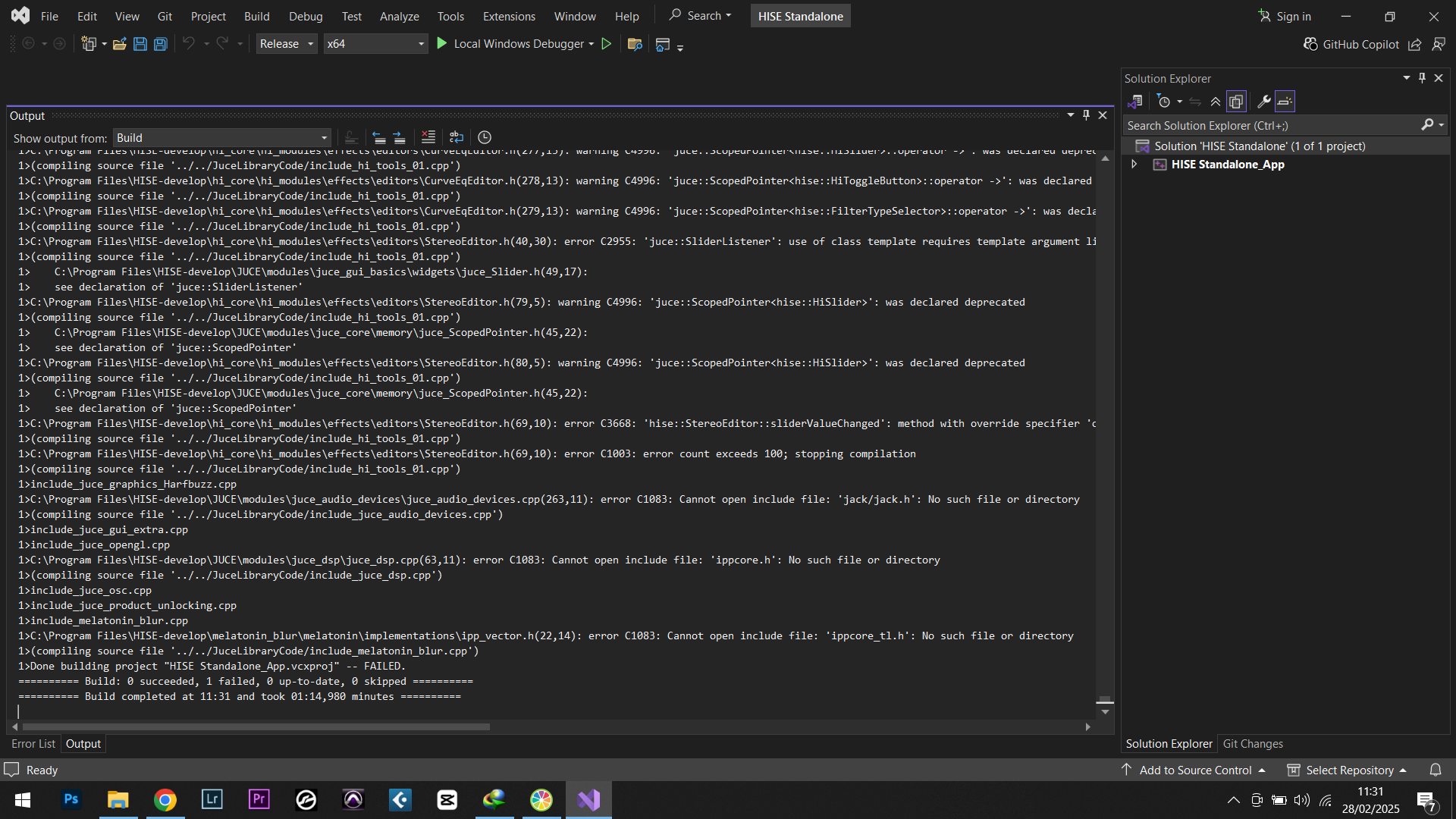
Task: Toggle Word Wrap in Output window
Action: 457,137
